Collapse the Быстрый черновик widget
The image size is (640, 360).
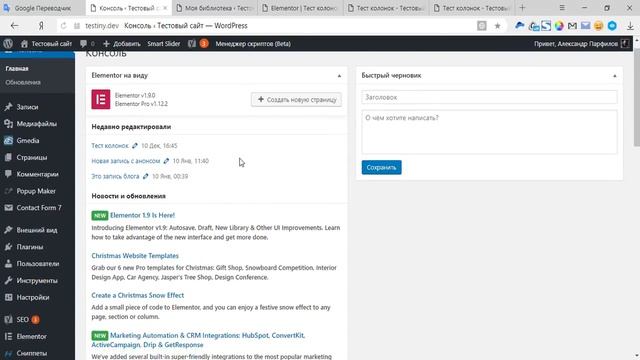pyautogui.click(x=615, y=76)
